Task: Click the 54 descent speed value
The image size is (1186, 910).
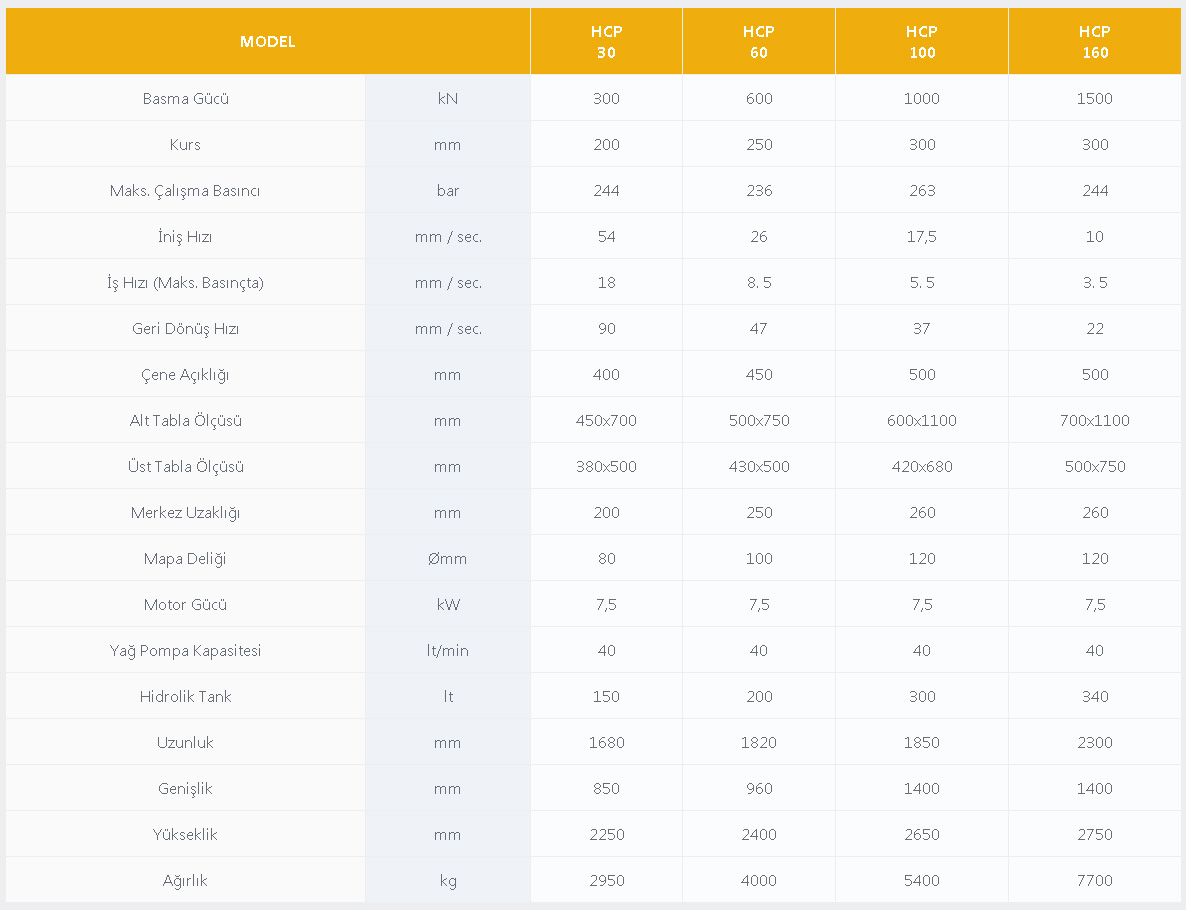Action: click(607, 237)
